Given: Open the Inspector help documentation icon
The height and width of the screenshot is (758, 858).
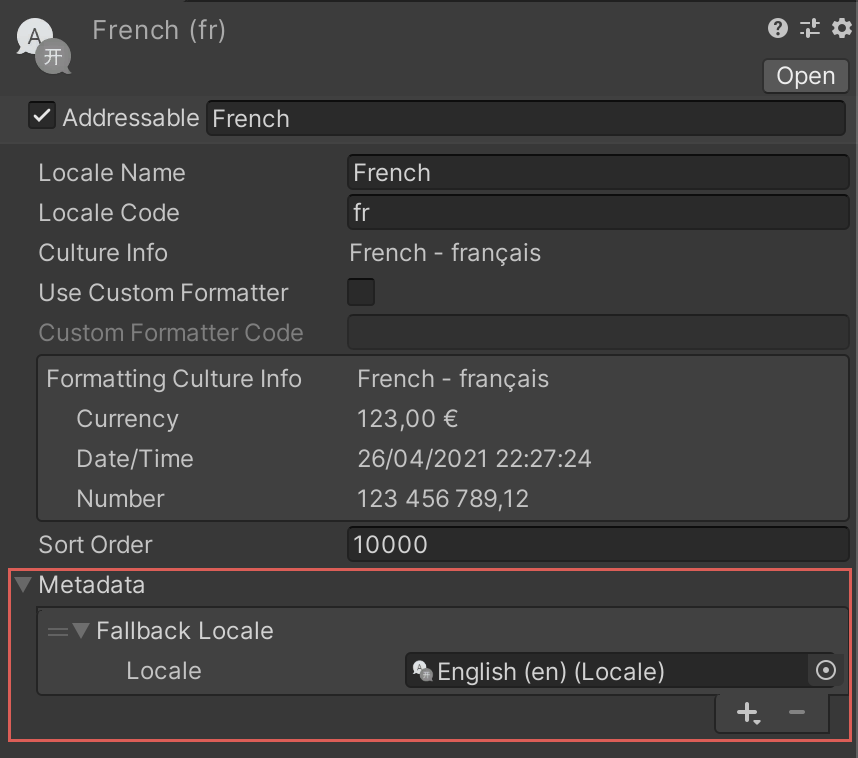Looking at the screenshot, I should click(778, 28).
